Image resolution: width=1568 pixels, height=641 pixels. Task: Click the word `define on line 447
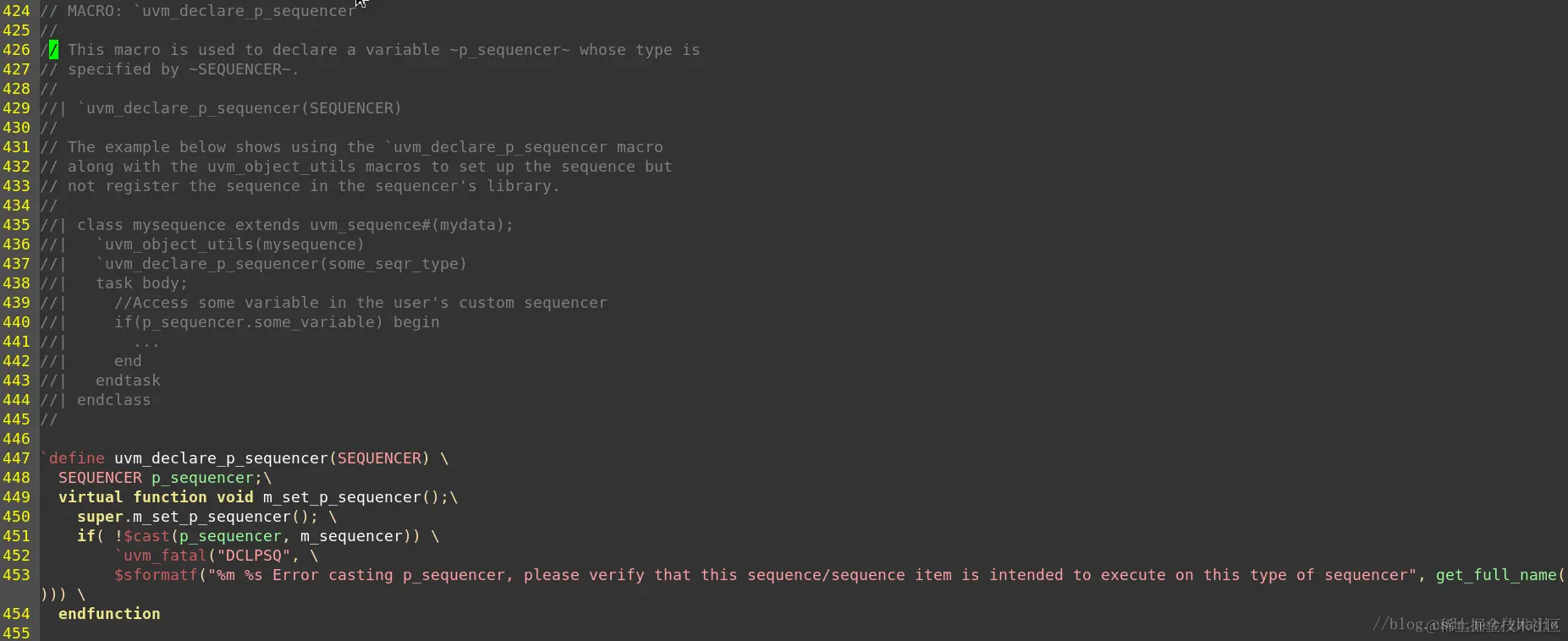tap(73, 458)
